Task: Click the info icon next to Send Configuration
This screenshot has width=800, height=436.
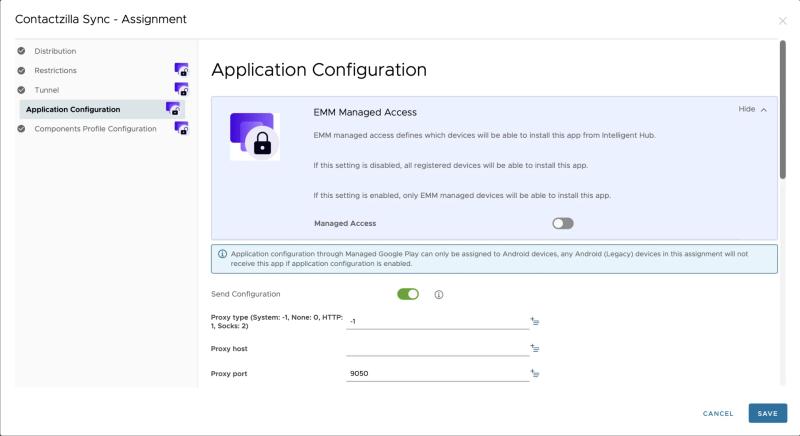Action: click(x=439, y=294)
